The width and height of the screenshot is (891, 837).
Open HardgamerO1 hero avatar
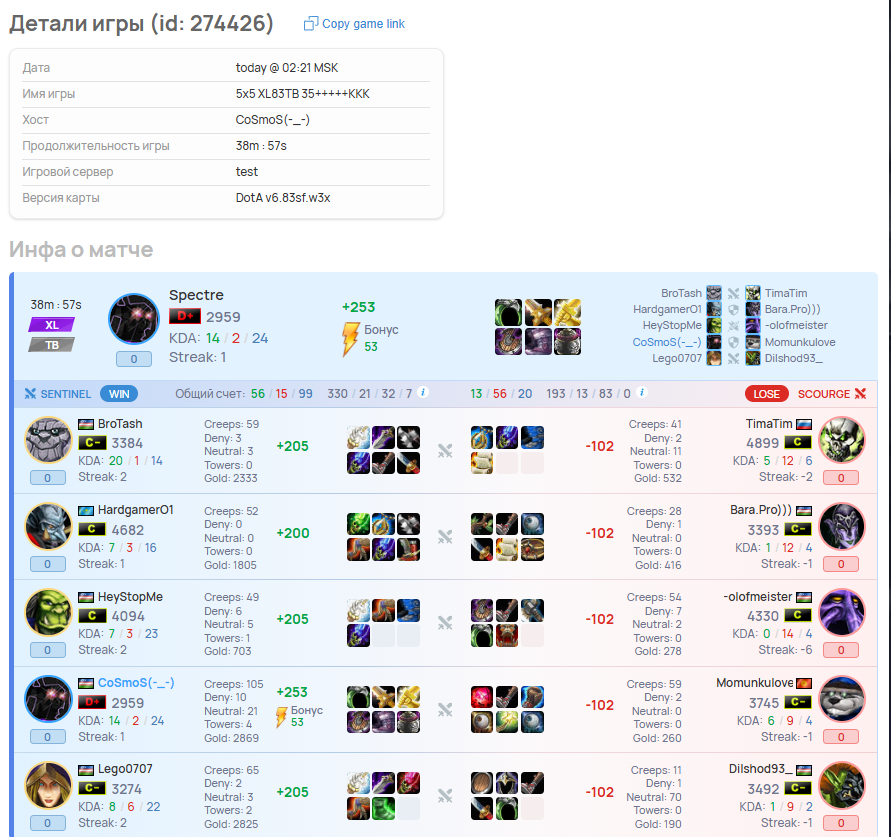pyautogui.click(x=48, y=527)
